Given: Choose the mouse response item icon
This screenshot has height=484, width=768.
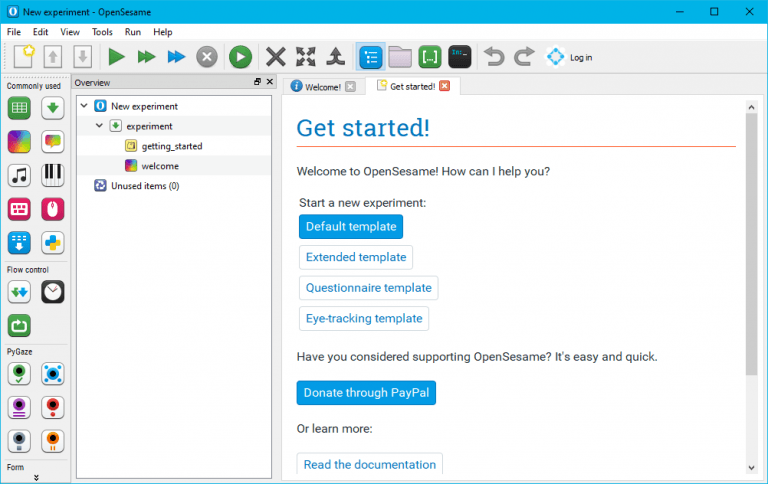Looking at the screenshot, I should point(53,209).
